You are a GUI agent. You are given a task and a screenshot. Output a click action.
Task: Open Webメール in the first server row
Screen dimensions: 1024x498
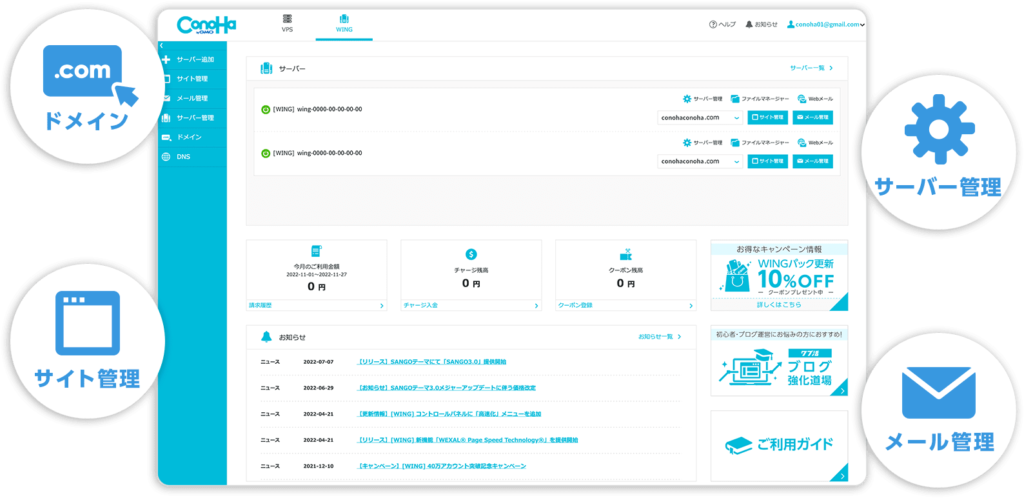click(802, 99)
